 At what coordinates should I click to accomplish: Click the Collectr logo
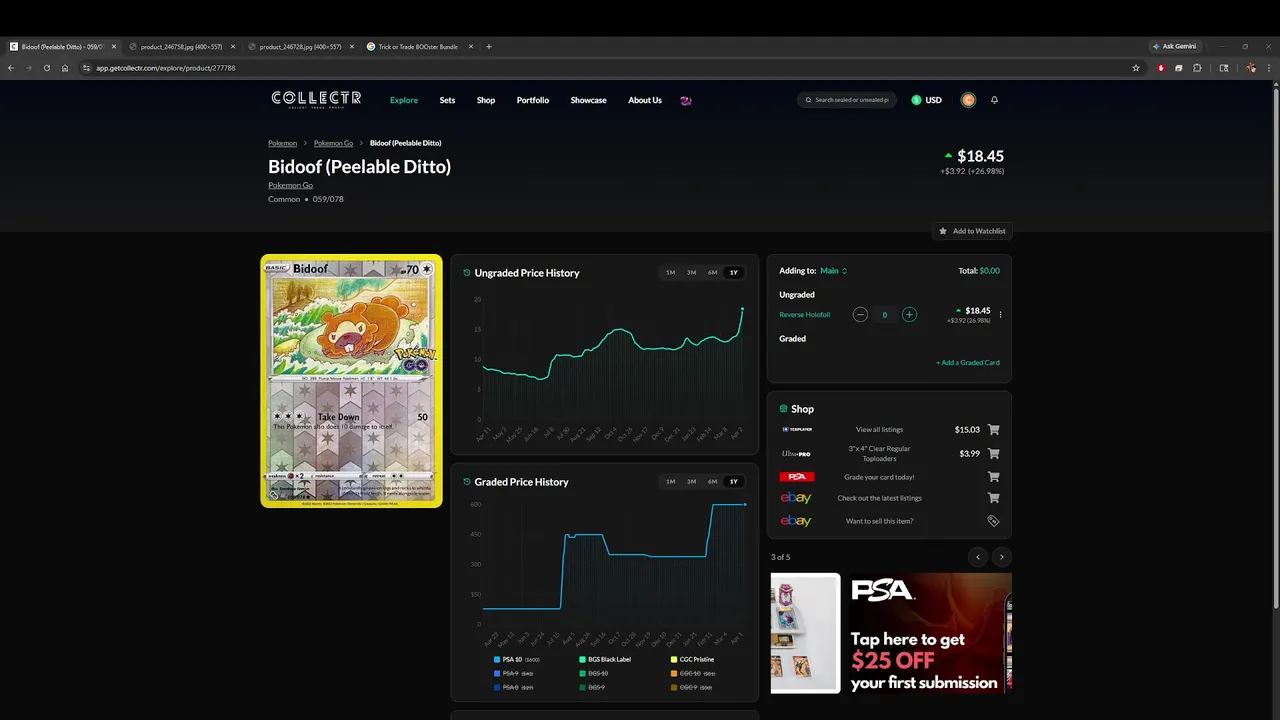point(316,99)
